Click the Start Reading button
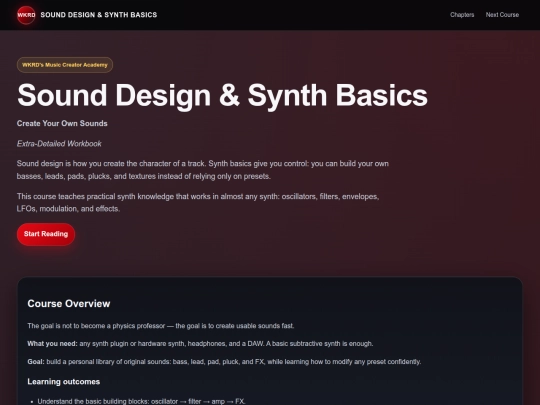This screenshot has width=540, height=405. pos(46,234)
